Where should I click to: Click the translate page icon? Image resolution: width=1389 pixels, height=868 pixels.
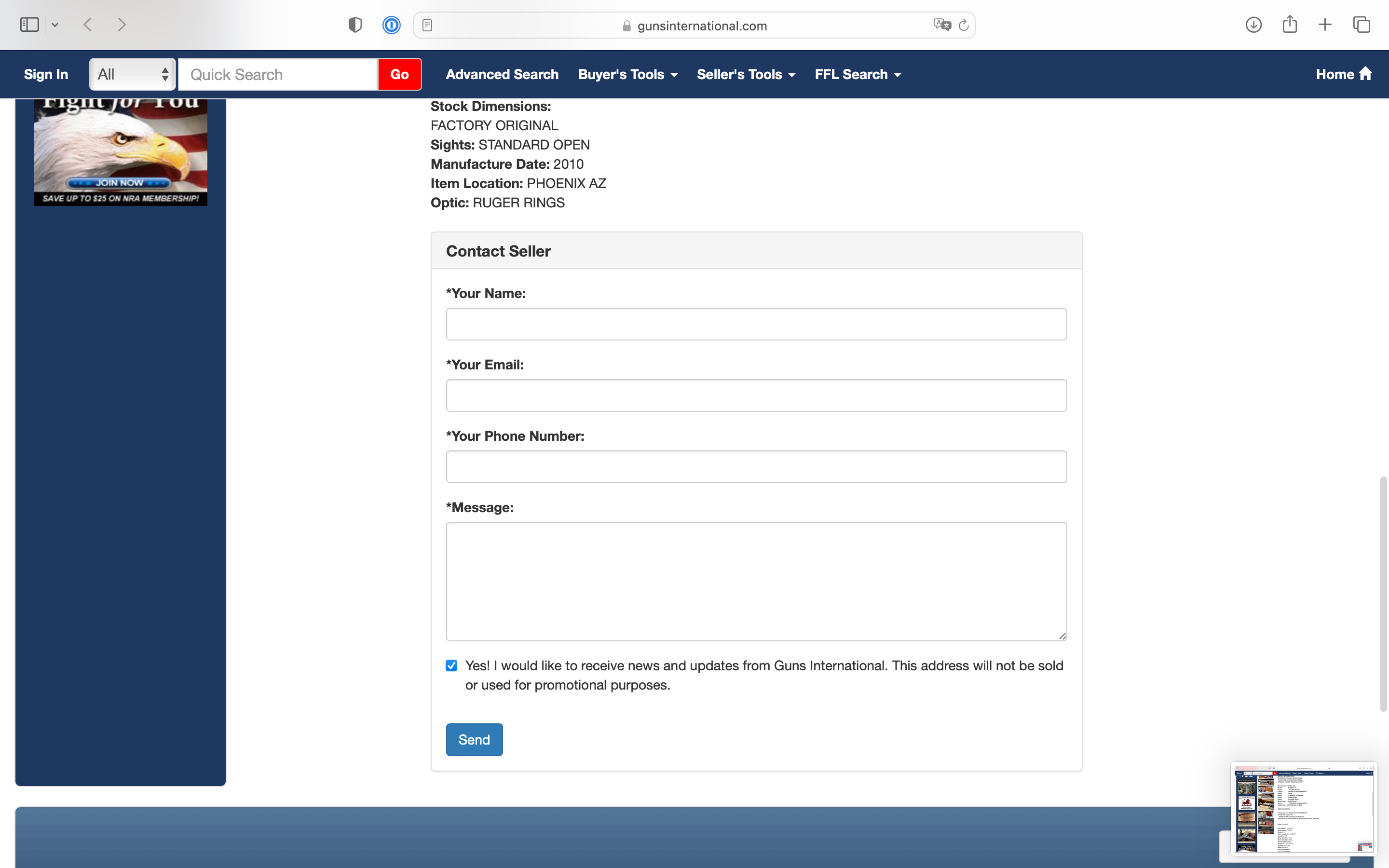(x=941, y=25)
